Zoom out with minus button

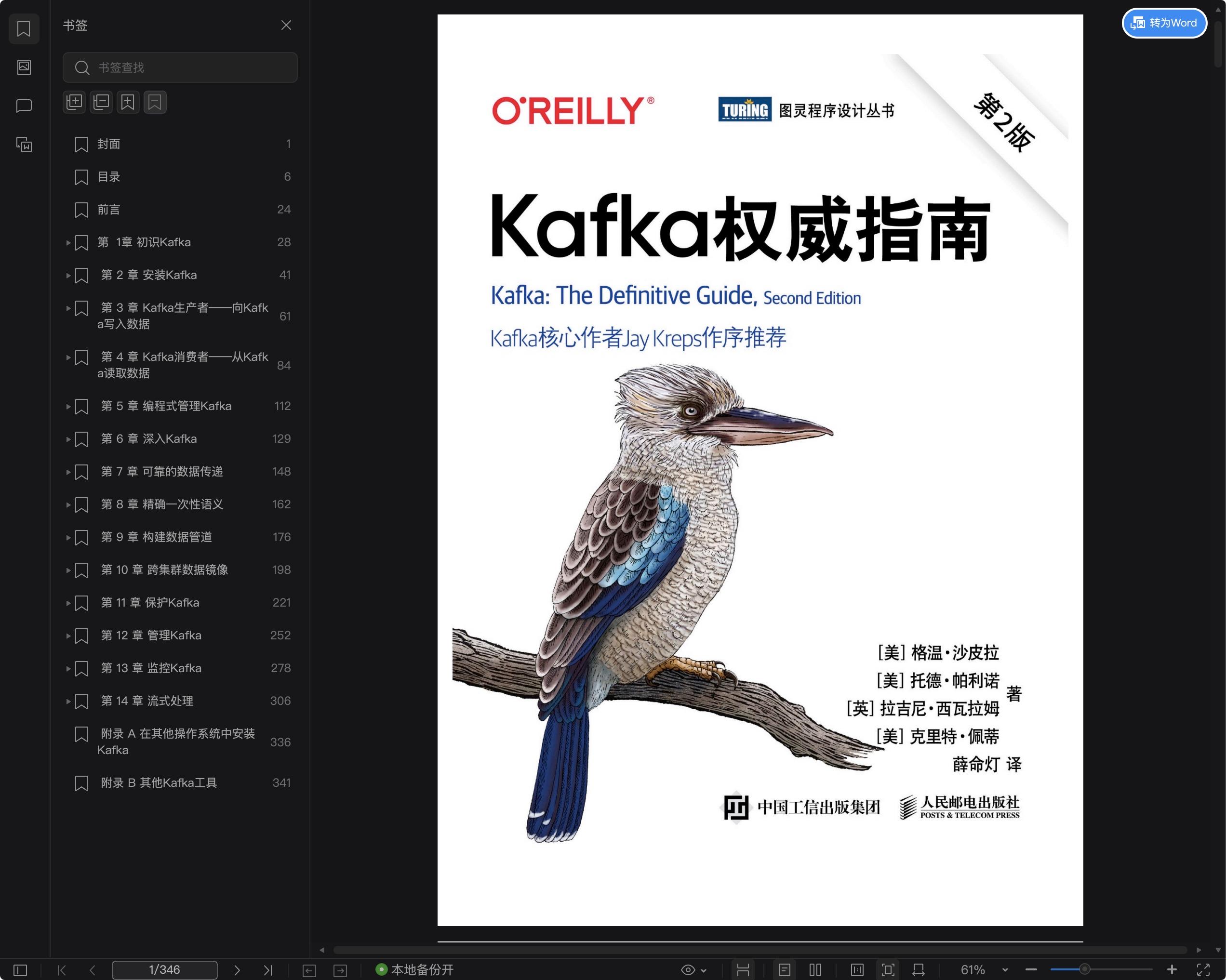(x=1031, y=970)
